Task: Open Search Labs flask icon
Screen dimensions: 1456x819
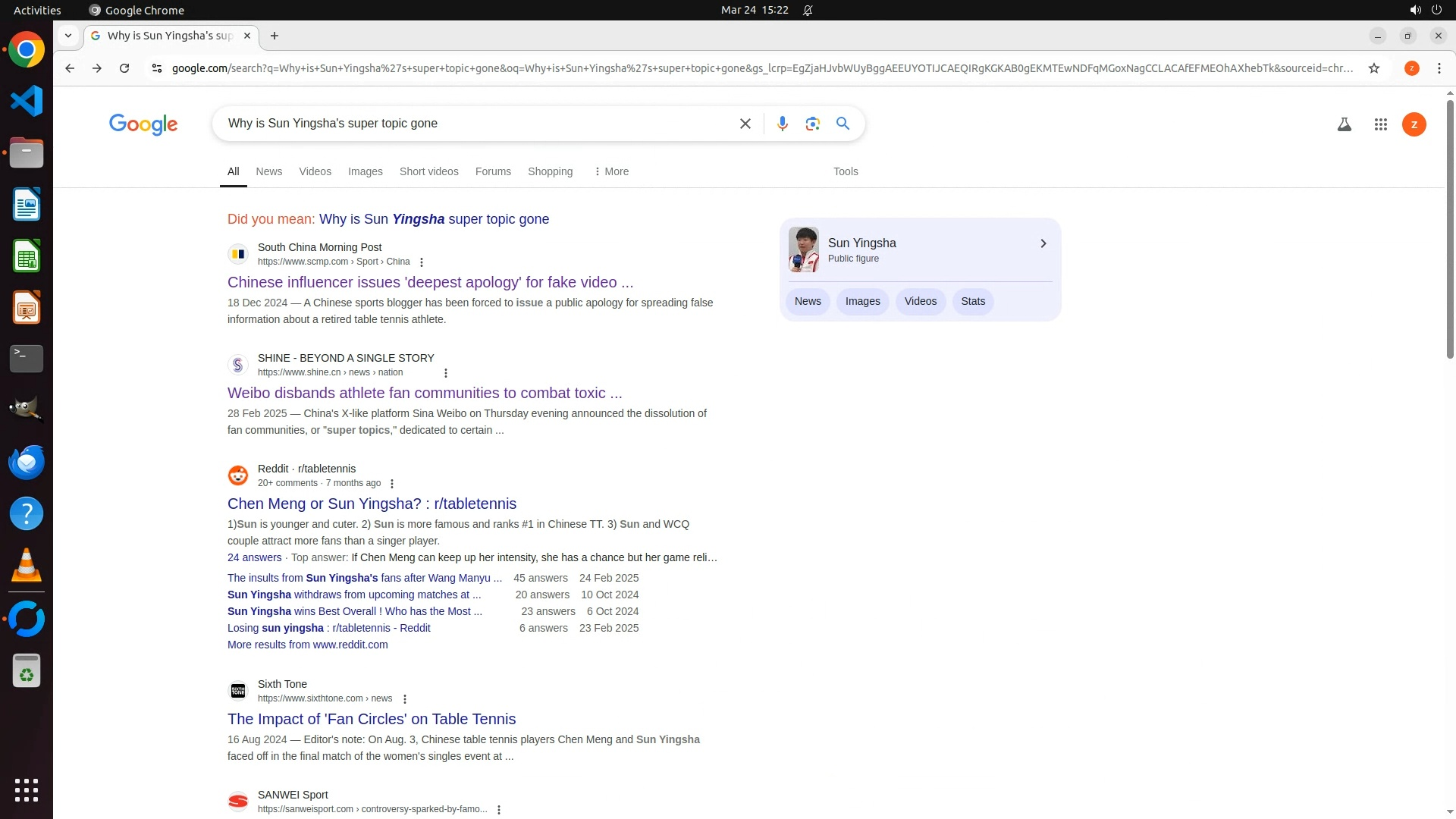Action: (x=1344, y=124)
